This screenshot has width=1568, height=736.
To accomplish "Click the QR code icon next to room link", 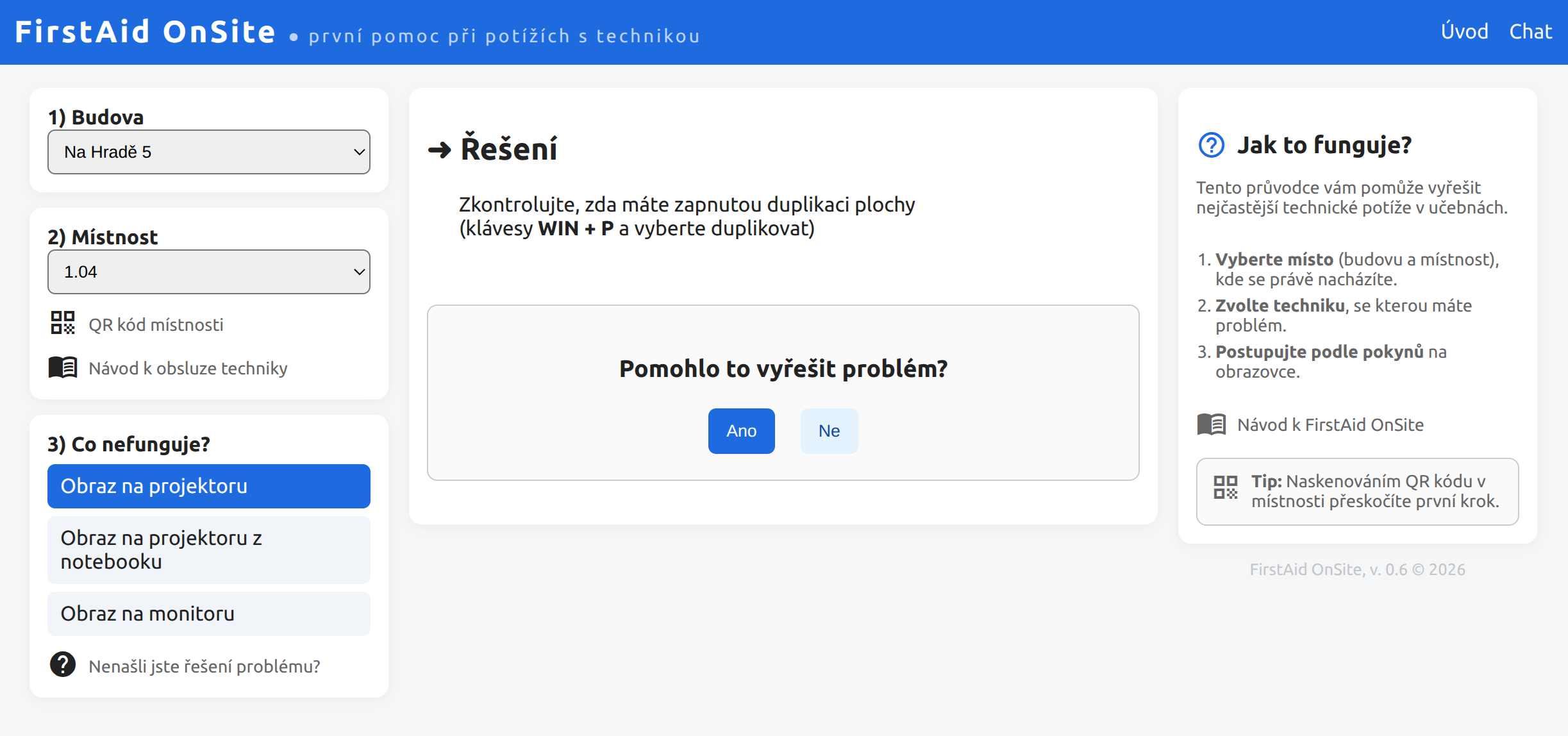I will click(63, 322).
